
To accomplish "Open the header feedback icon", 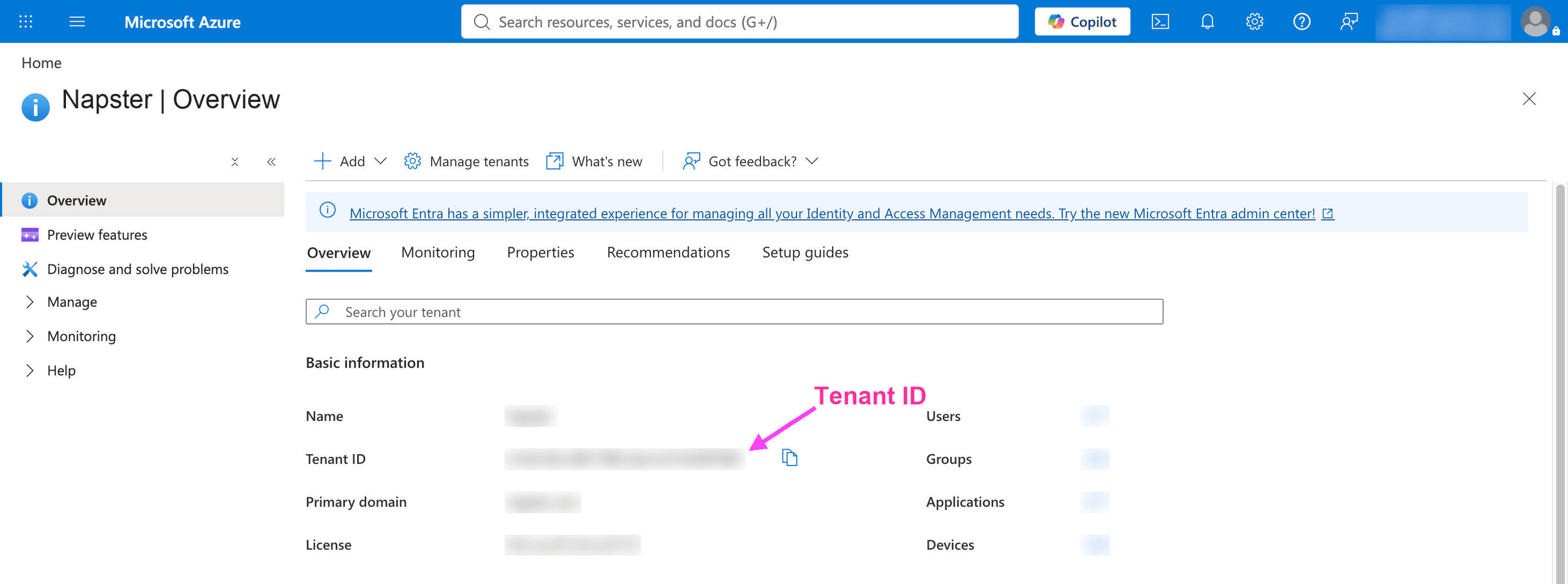I will tap(1349, 22).
